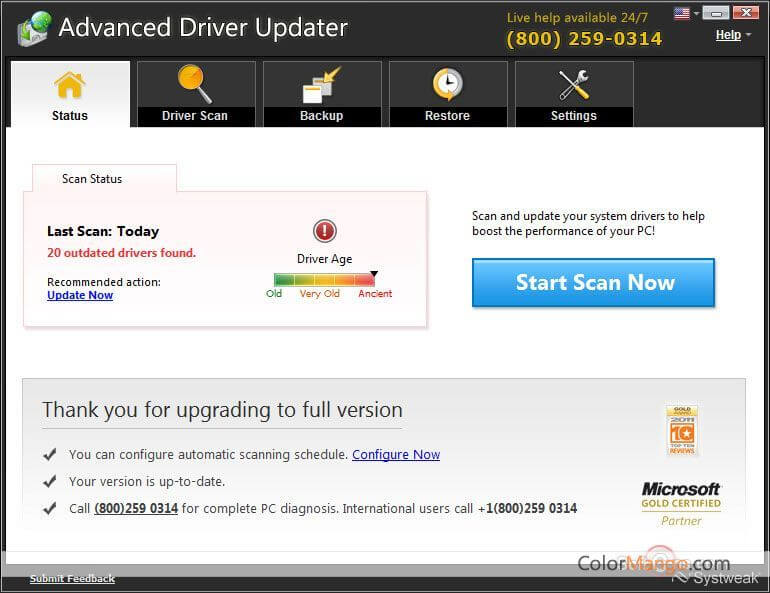Click the Status home icon
Screen dimensions: 770x593
pos(70,86)
